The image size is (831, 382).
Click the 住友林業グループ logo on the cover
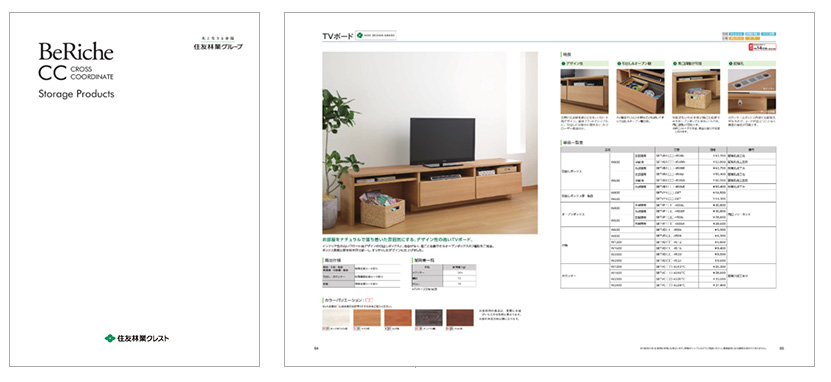pos(218,44)
